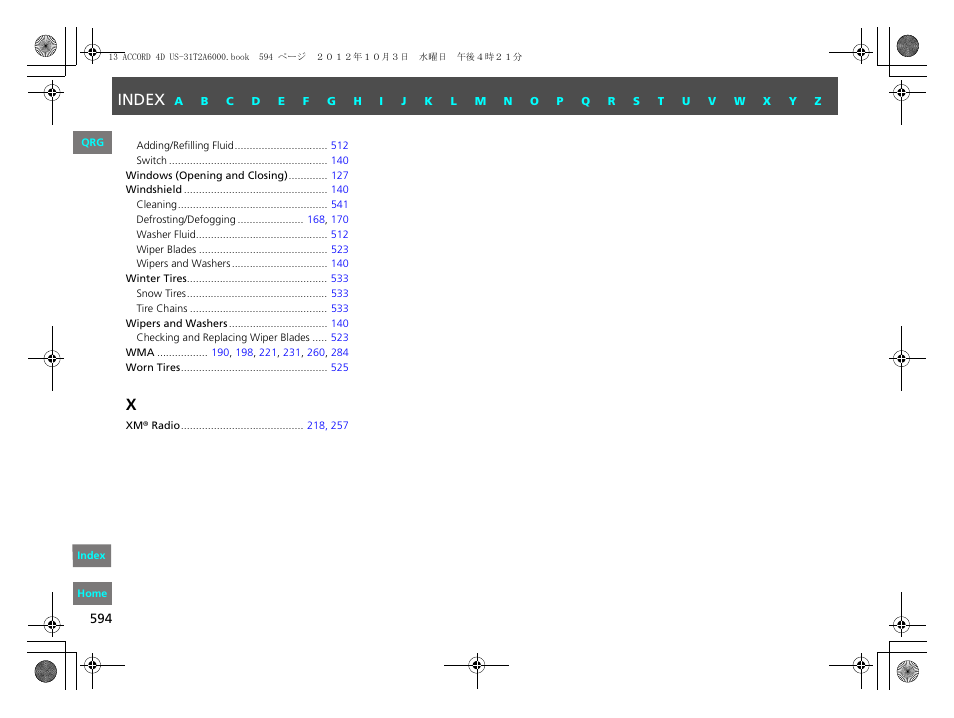
Task: Jump to index letter N
Action: tap(507, 101)
